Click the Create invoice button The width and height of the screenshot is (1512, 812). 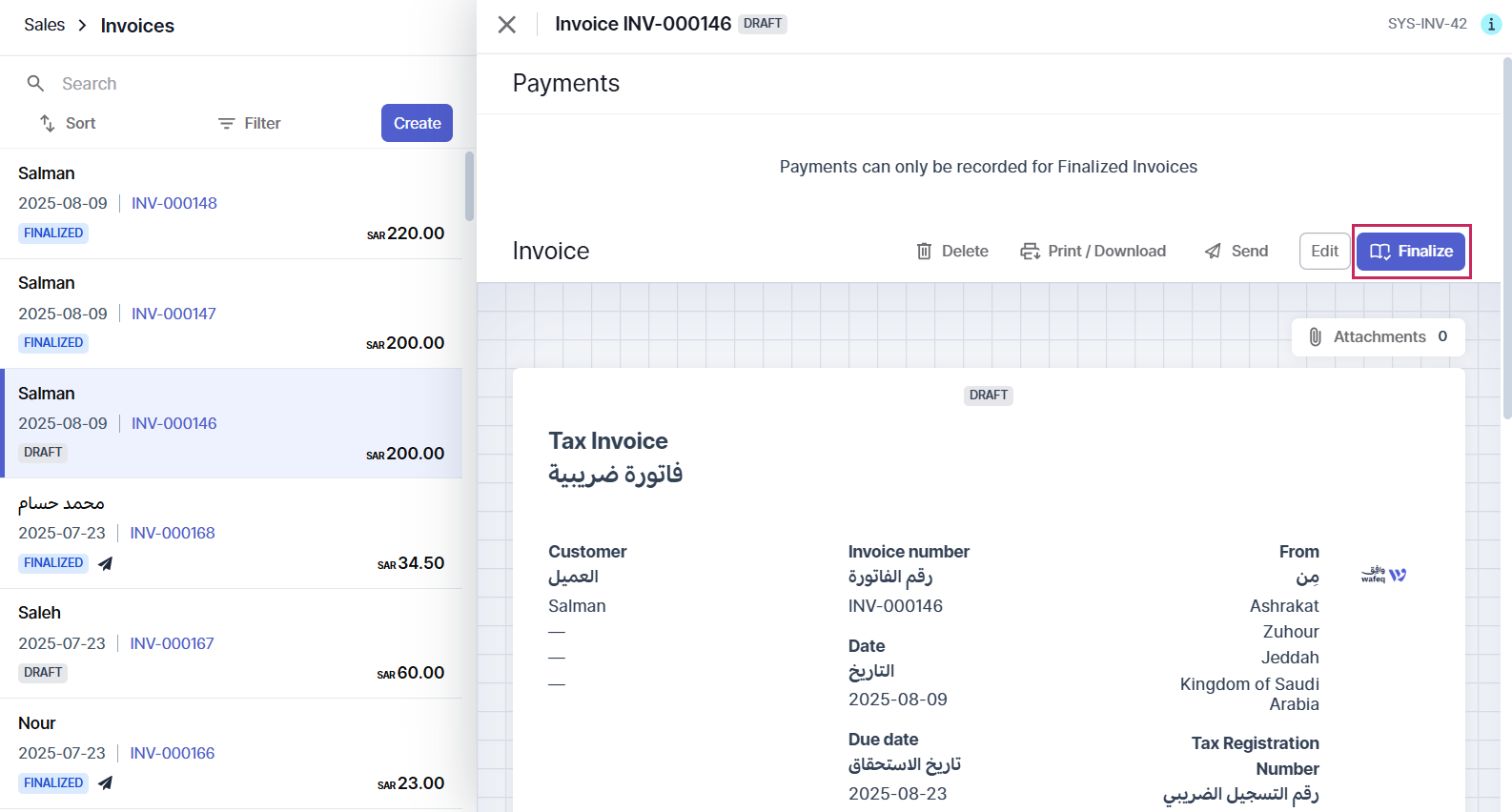pyautogui.click(x=417, y=123)
